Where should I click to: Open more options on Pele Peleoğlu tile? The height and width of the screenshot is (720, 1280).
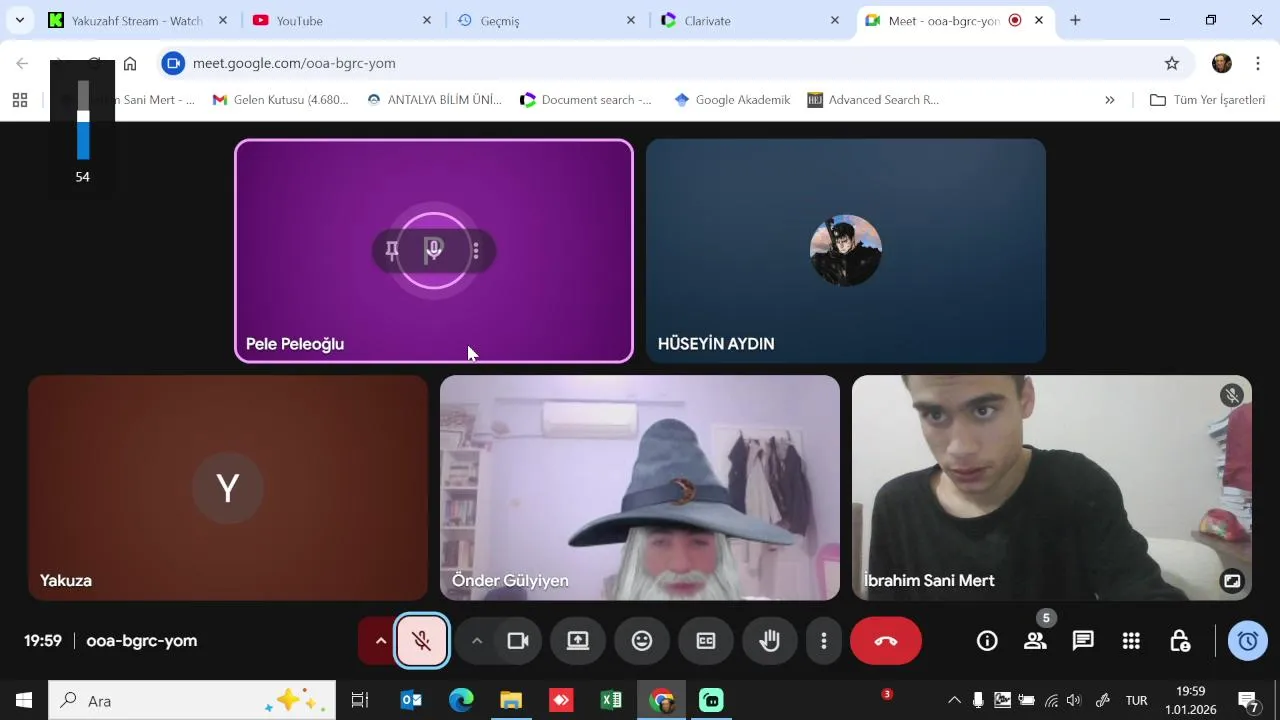(476, 250)
